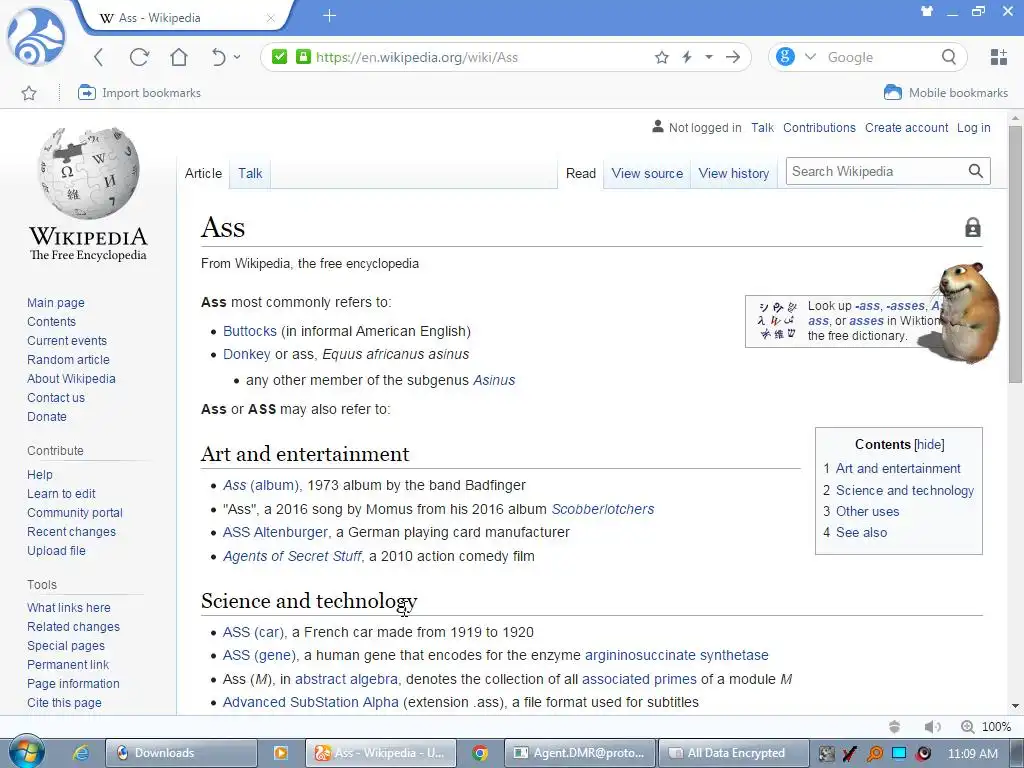The height and width of the screenshot is (768, 1024).
Task: Click the Google search engine icon
Action: 785,57
